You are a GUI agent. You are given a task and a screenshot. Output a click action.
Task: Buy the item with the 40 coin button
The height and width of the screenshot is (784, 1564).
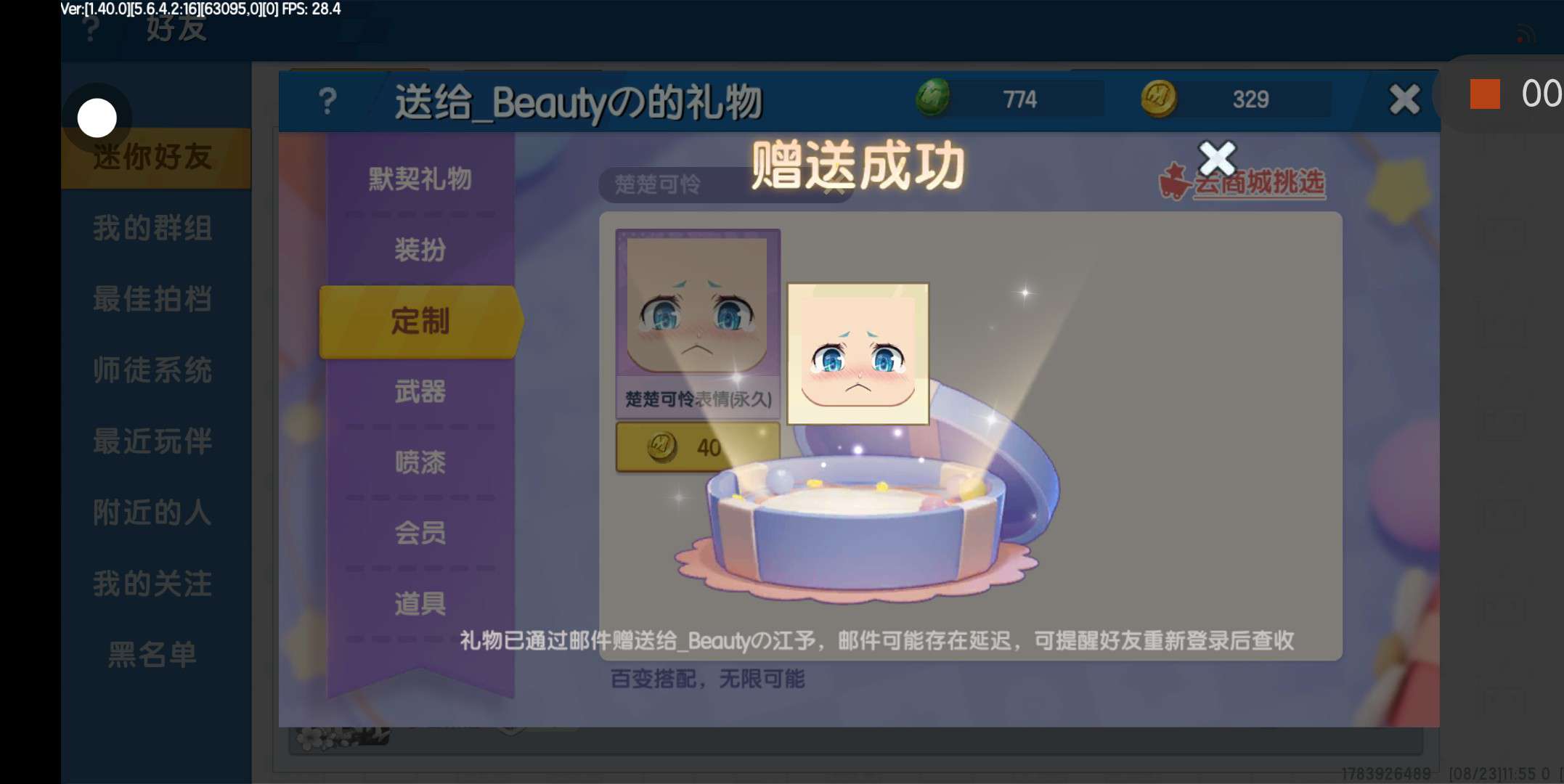click(698, 447)
